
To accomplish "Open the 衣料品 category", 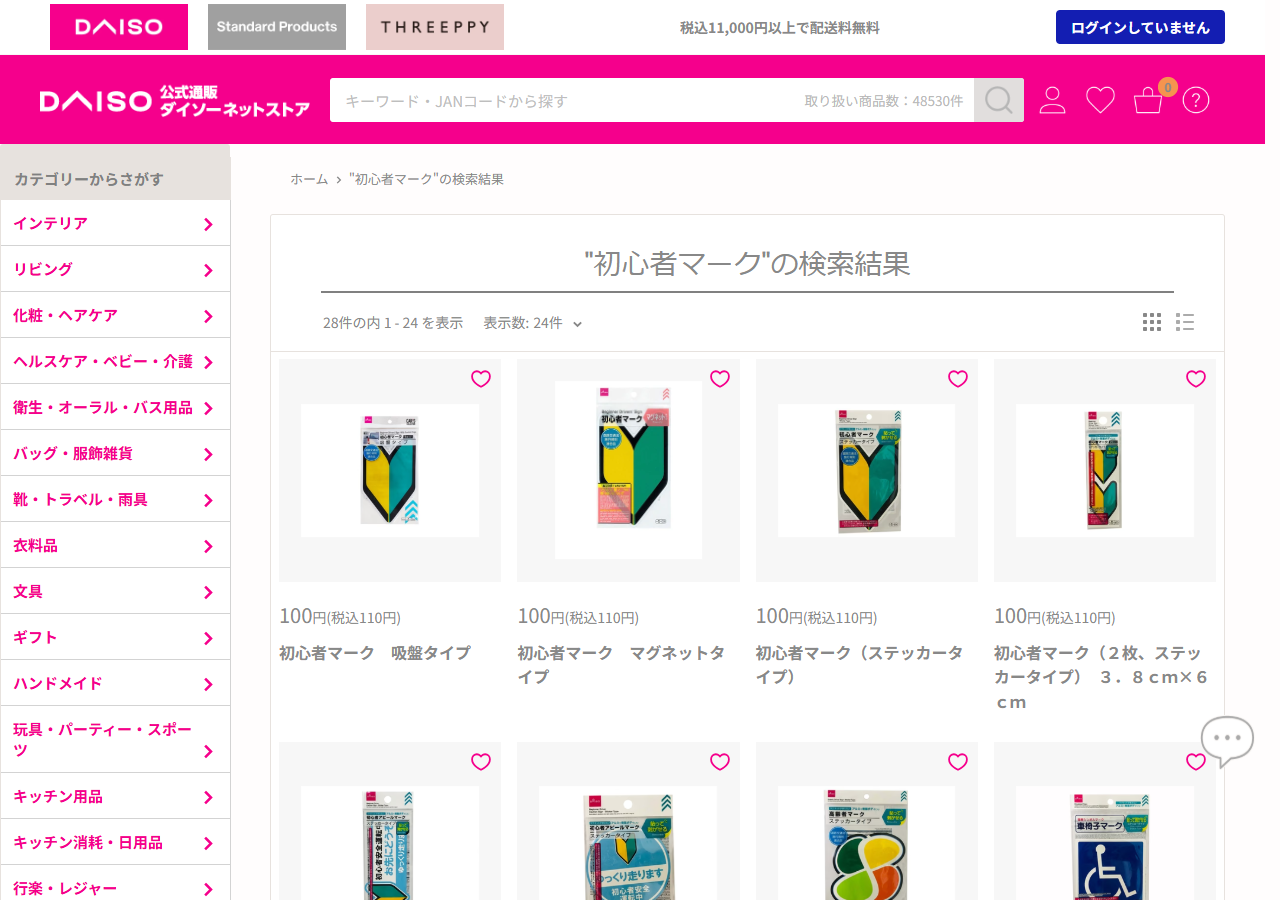I will tap(115, 545).
